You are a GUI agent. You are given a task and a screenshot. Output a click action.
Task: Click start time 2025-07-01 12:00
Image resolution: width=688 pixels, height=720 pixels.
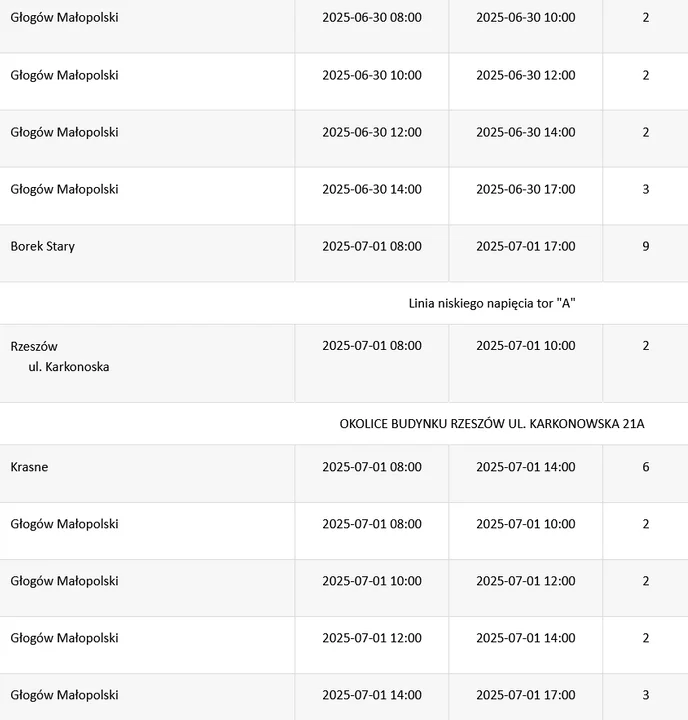pos(372,638)
